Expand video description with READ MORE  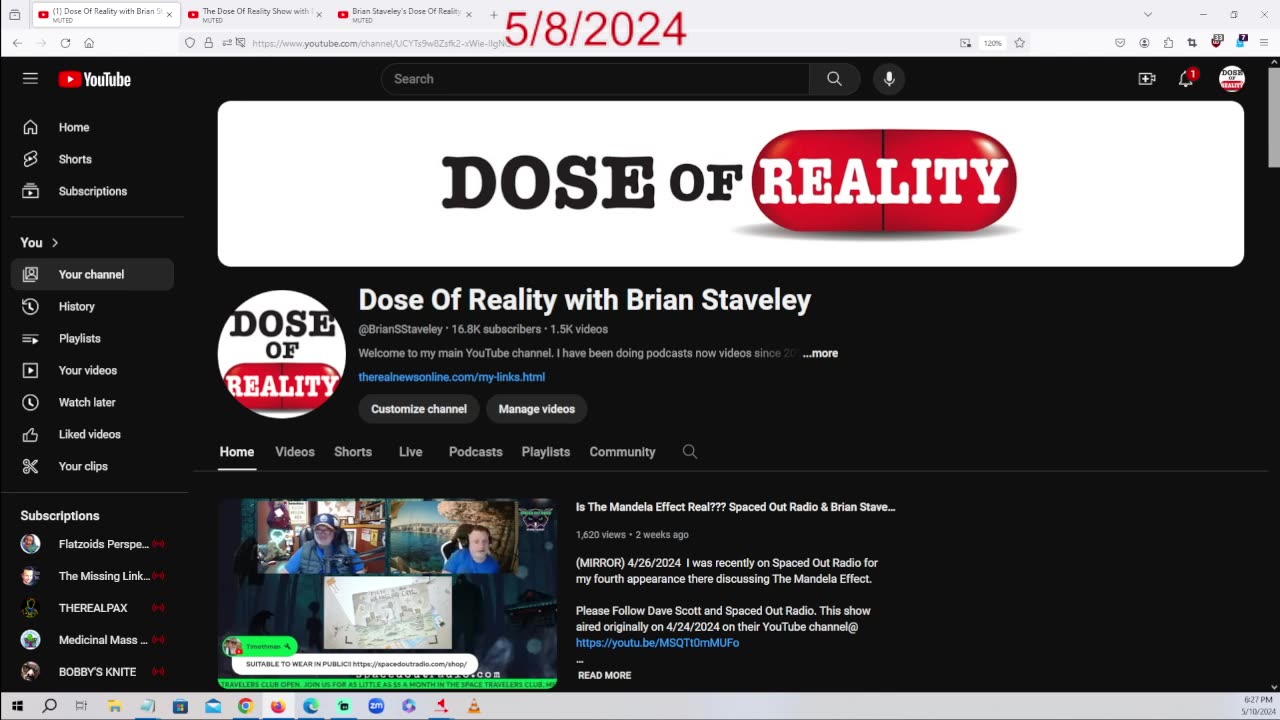click(x=604, y=676)
